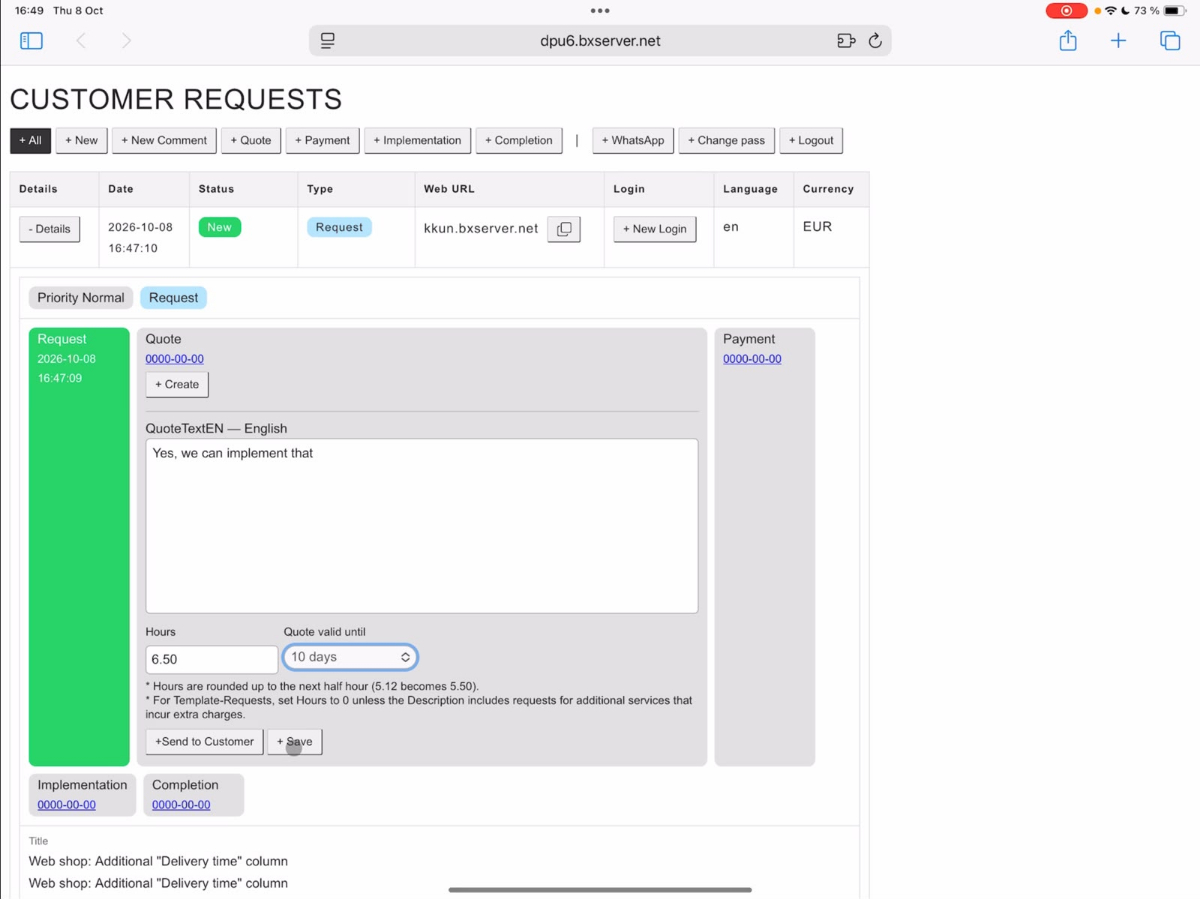Collapse row with the - Details button
Image resolution: width=1200 pixels, height=899 pixels.
point(50,229)
